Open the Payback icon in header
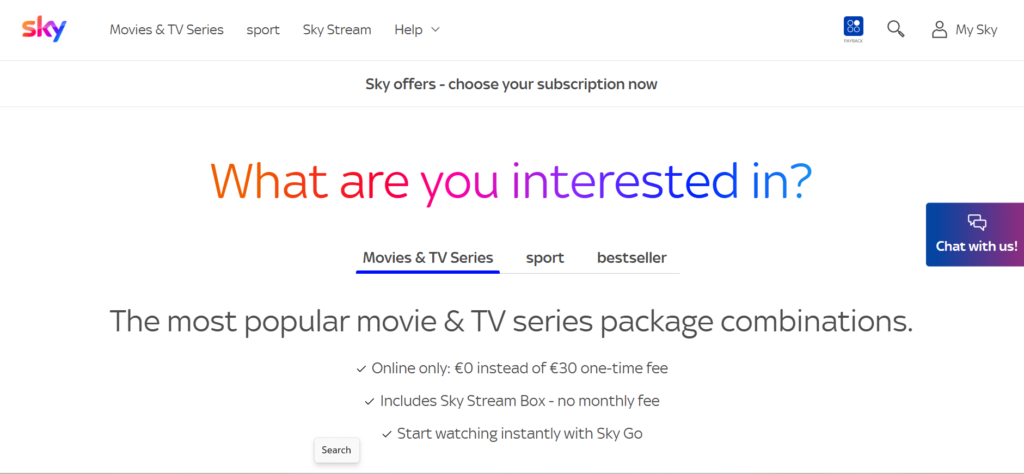This screenshot has height=474, width=1024. coord(853,29)
